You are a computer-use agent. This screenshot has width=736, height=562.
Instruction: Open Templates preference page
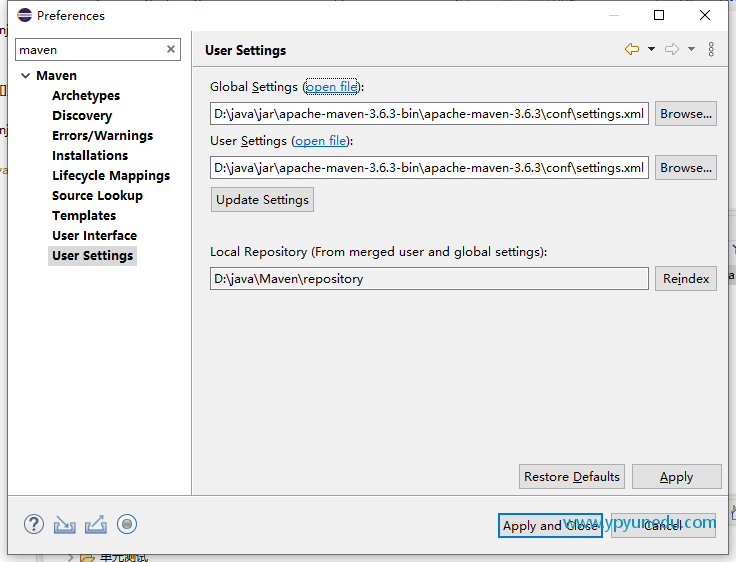coord(84,216)
